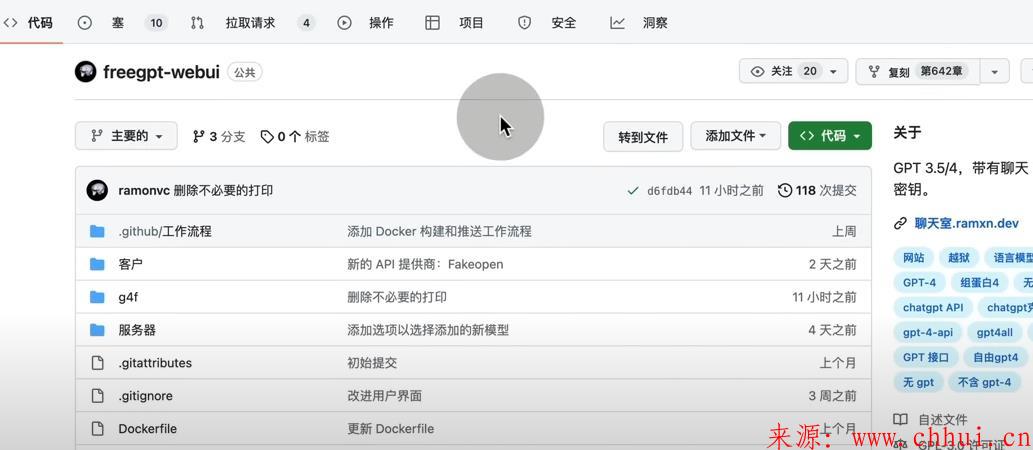Open the 服务器 folder
This screenshot has width=1033, height=450.
pyautogui.click(x=137, y=330)
